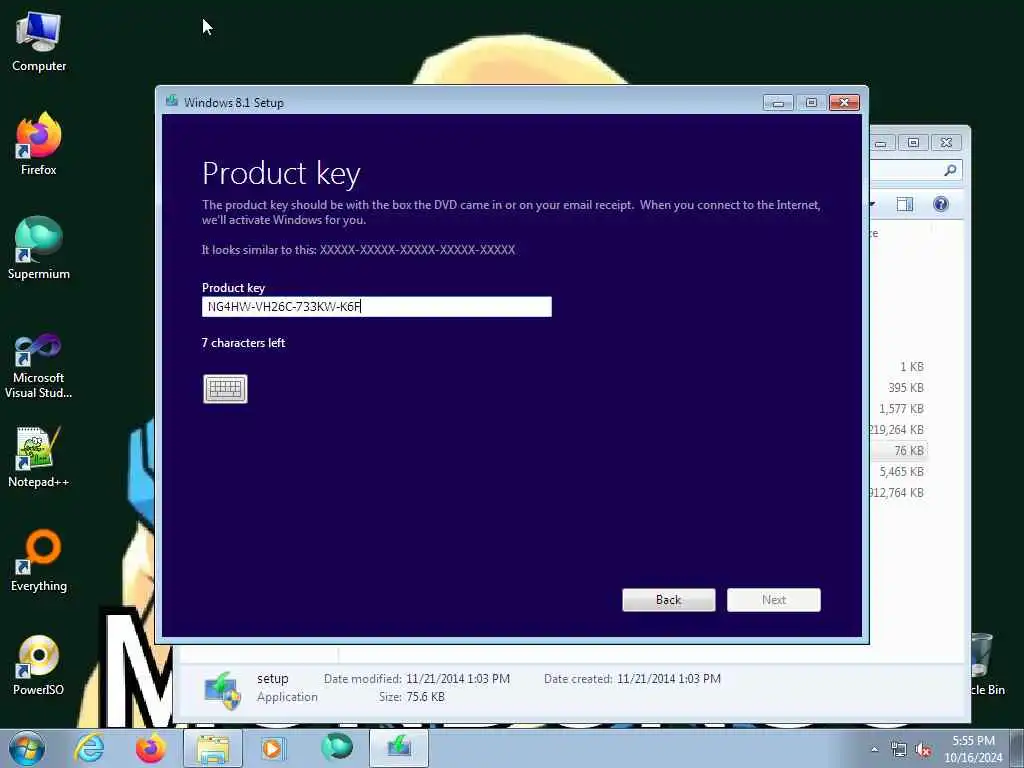Open the Microsoft Visual Studio shortcut

pyautogui.click(x=39, y=366)
